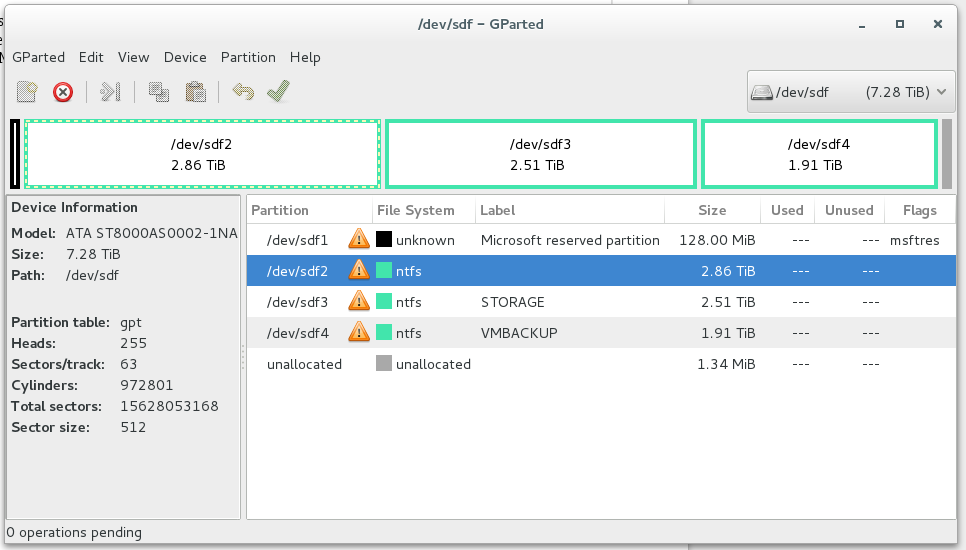The width and height of the screenshot is (966, 550).
Task: Click the Total sectors value 15628053168
Action: coord(169,406)
